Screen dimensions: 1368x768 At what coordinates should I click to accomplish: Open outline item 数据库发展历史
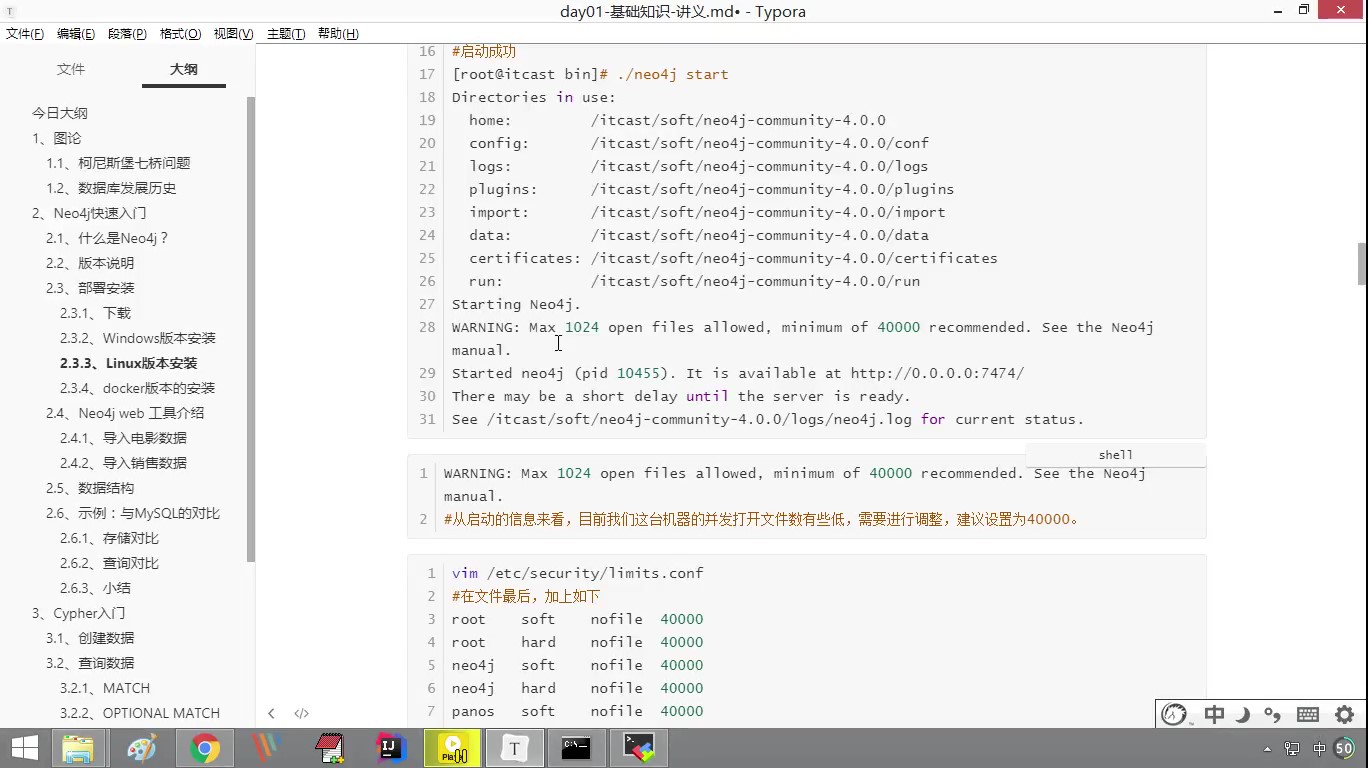(x=111, y=188)
